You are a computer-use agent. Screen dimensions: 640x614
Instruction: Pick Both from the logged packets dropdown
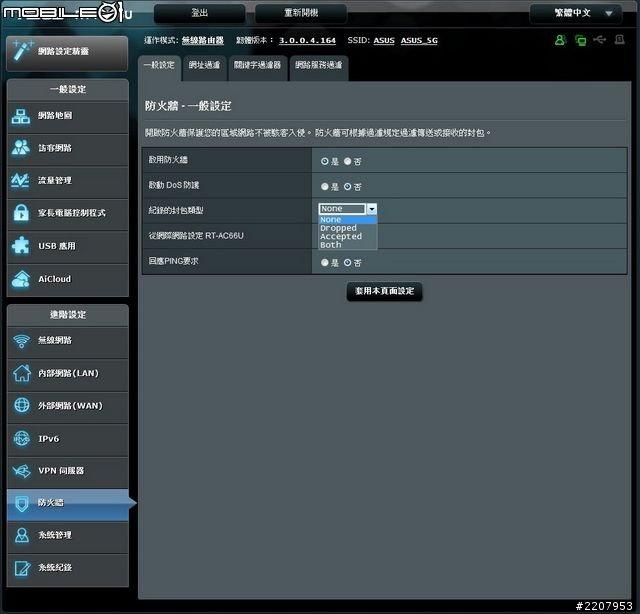pos(331,245)
